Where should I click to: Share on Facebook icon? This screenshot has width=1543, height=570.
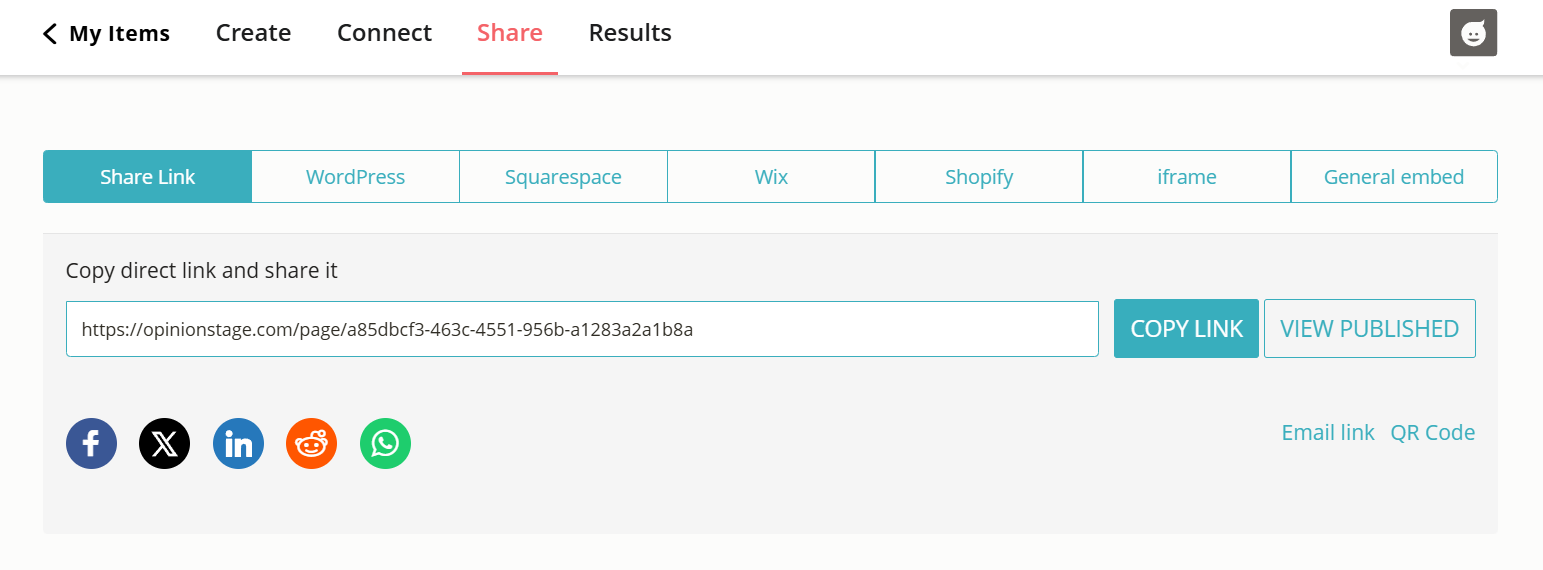coord(91,443)
